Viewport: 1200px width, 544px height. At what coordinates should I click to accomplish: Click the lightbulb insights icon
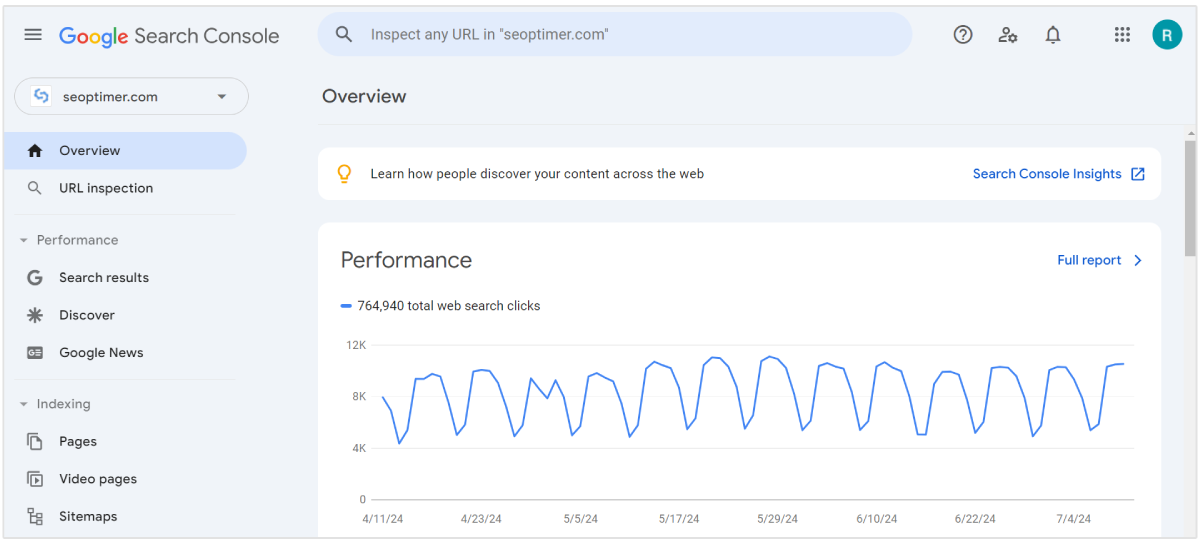[344, 174]
